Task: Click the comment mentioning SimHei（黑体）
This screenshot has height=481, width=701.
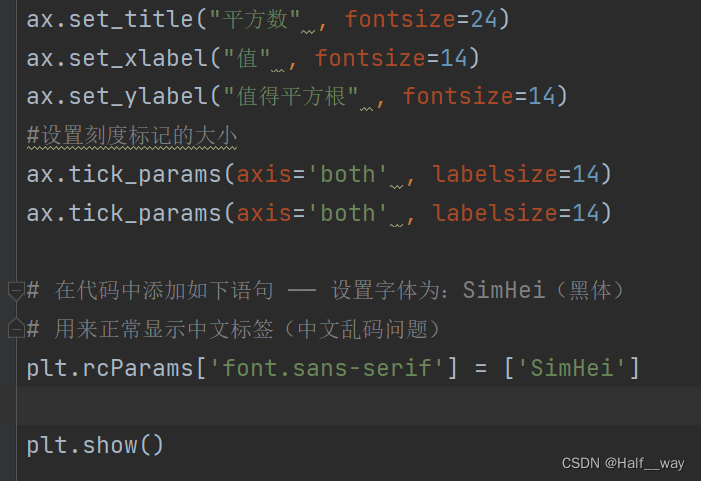Action: (x=326, y=291)
